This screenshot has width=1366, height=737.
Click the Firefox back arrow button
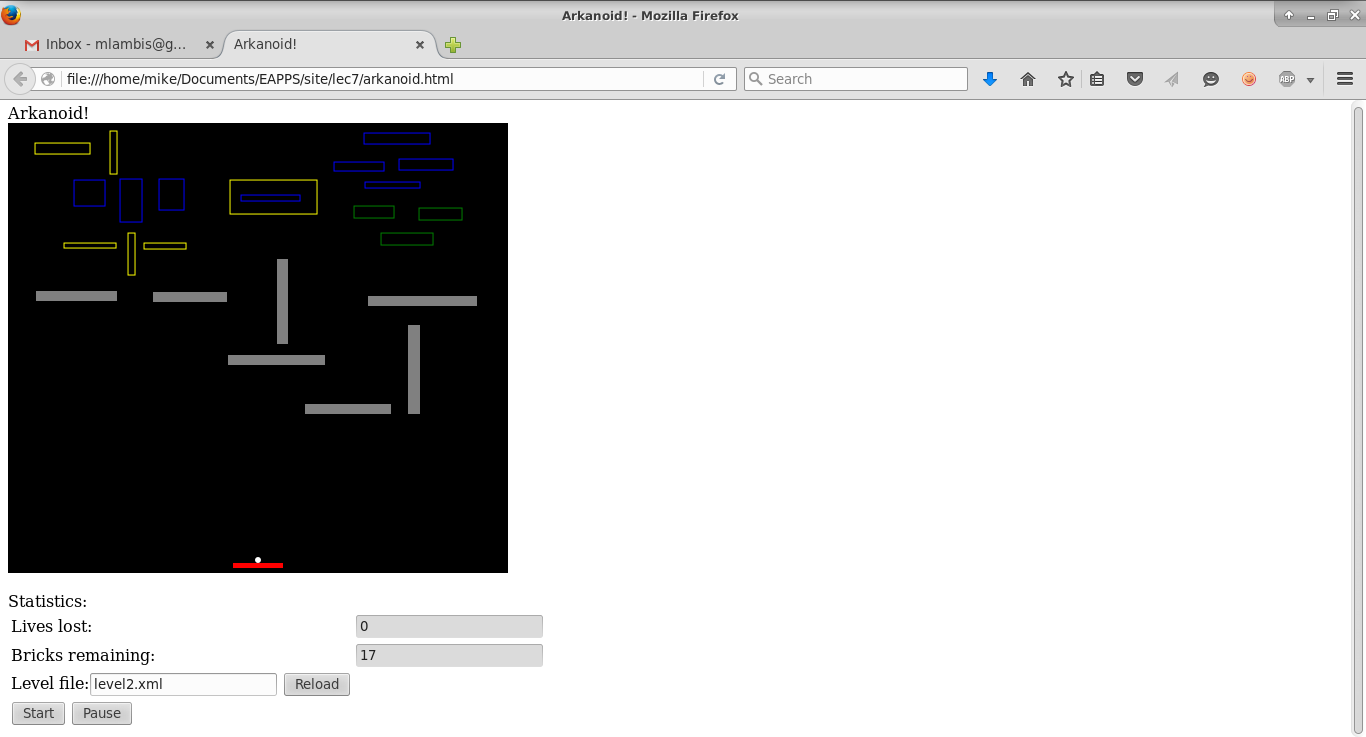coord(20,79)
